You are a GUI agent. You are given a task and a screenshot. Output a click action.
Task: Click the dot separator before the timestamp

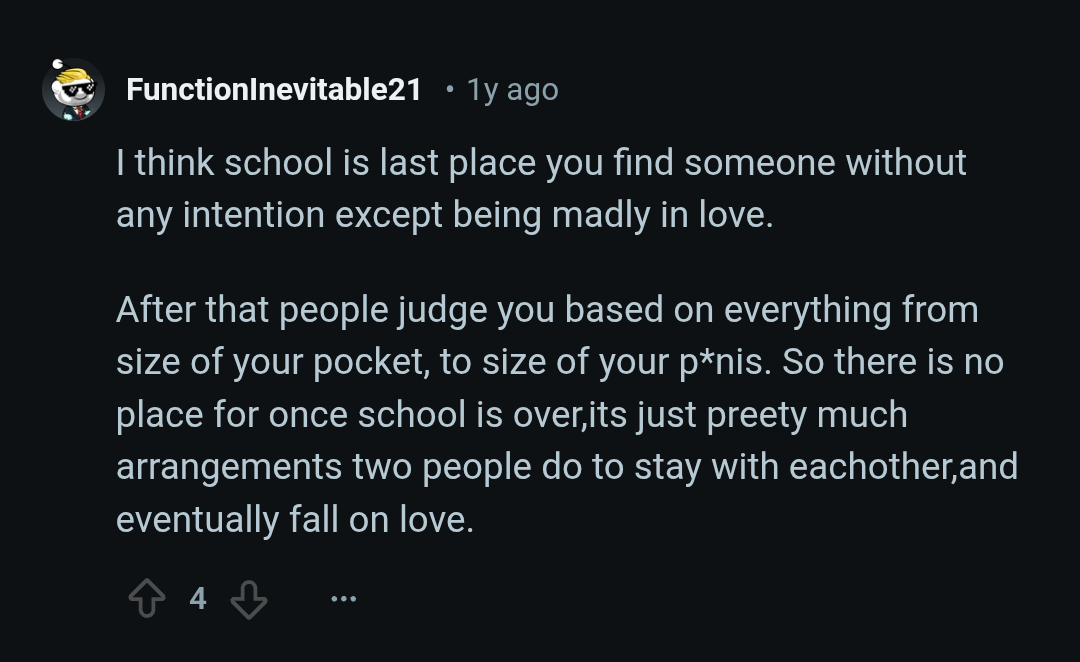(x=449, y=90)
